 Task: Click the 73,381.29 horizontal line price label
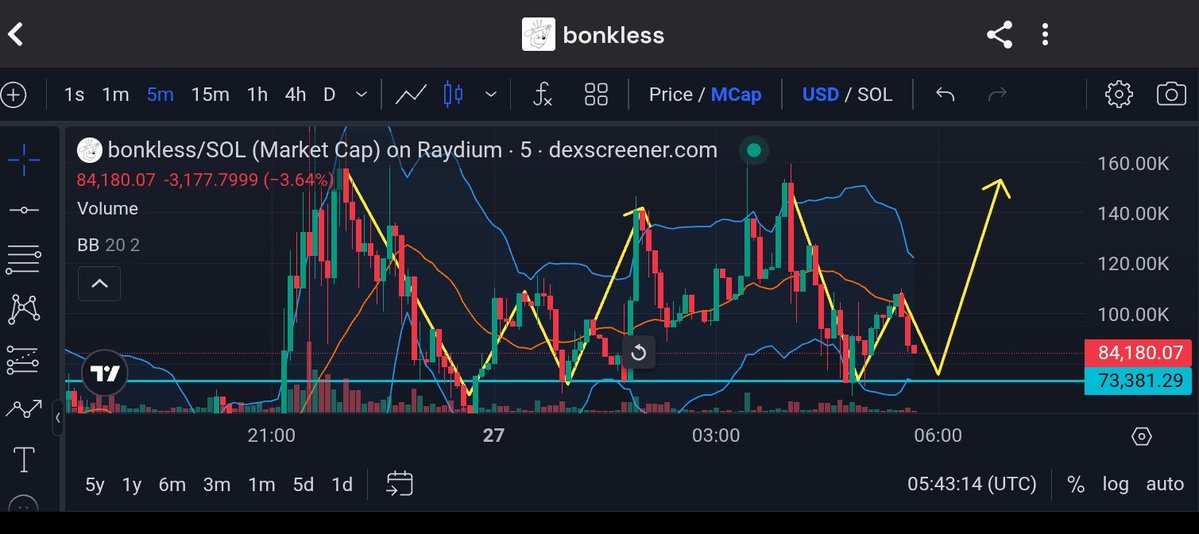[x=1139, y=380]
